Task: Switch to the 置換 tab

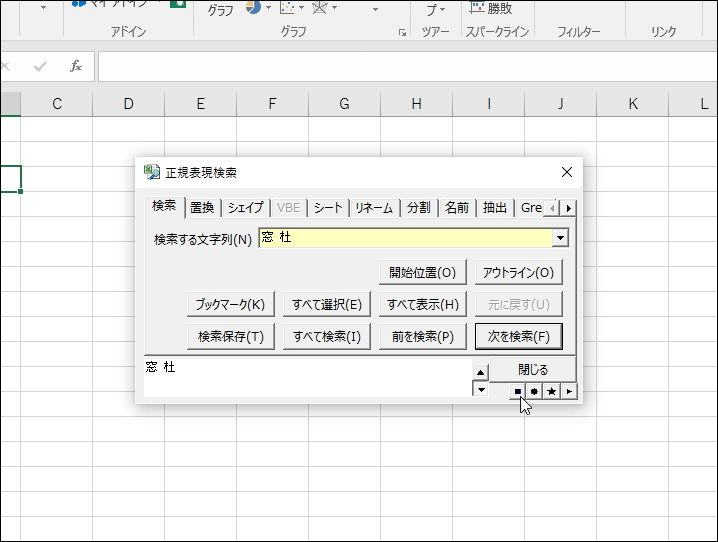Action: tap(202, 208)
